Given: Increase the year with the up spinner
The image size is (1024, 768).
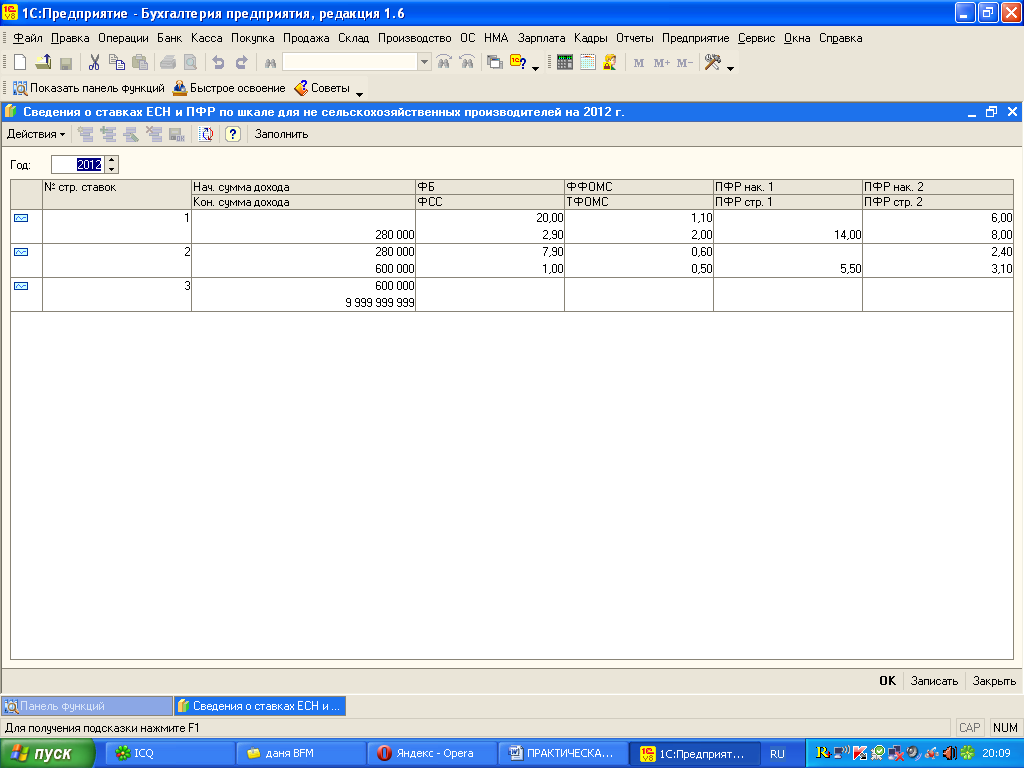Looking at the screenshot, I should [x=112, y=161].
